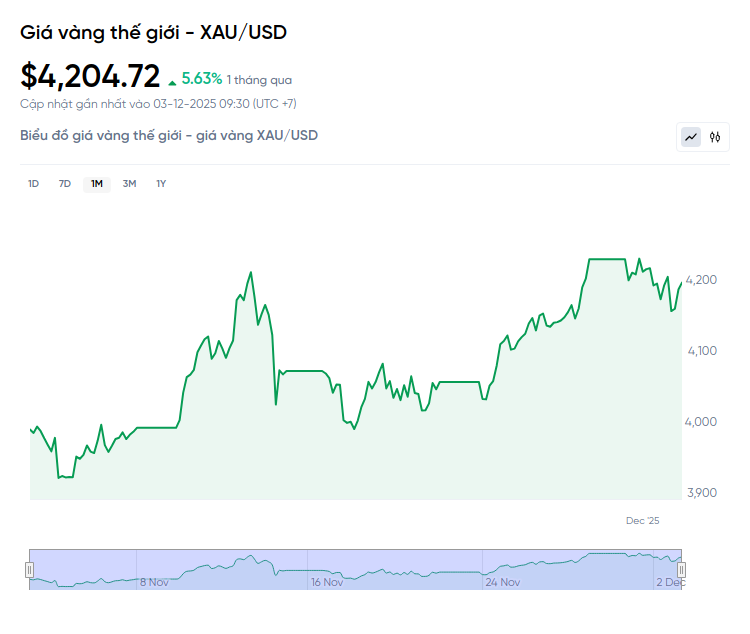Select the 7D time range

(x=65, y=184)
